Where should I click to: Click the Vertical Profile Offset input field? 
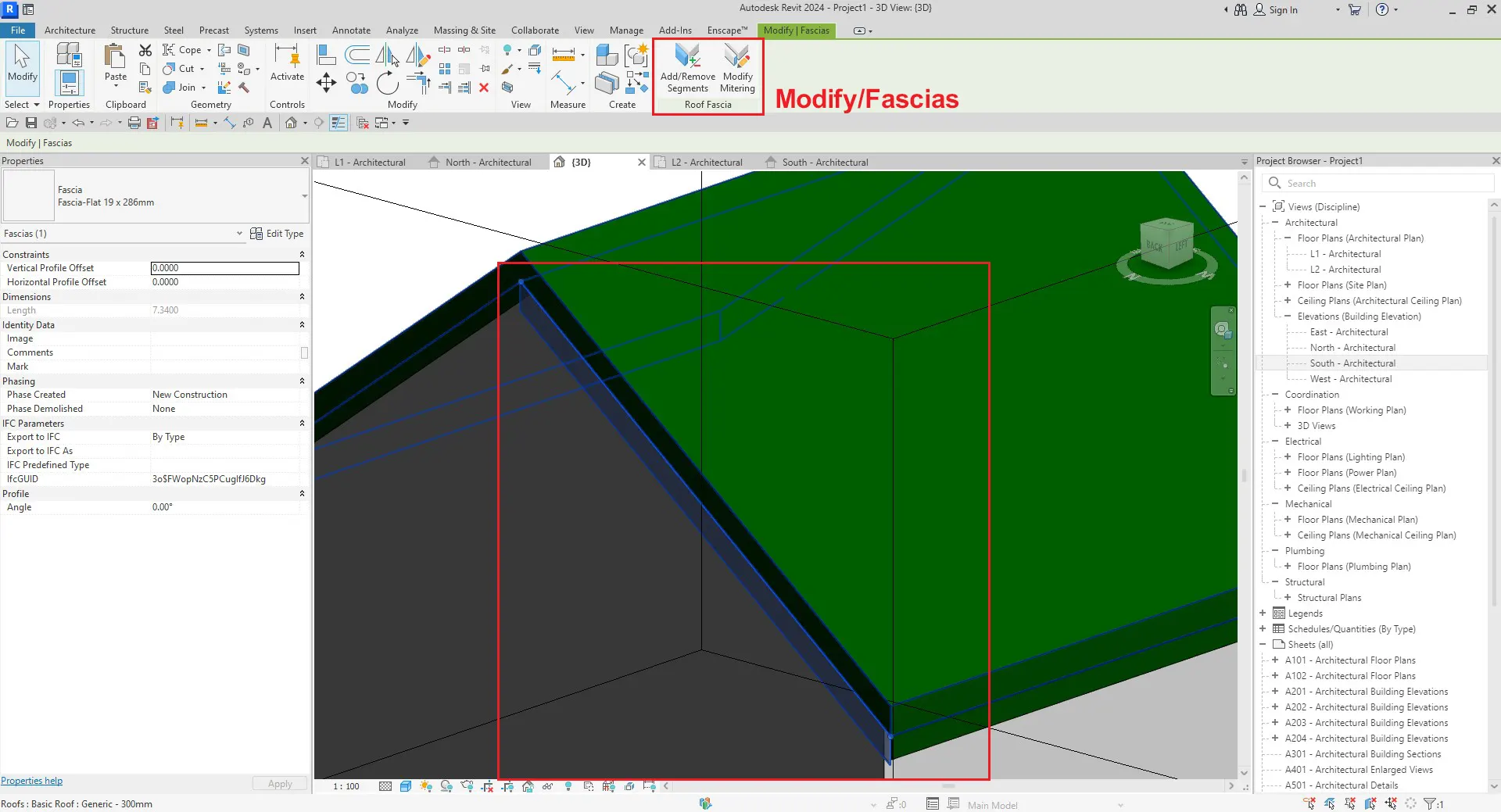click(224, 268)
